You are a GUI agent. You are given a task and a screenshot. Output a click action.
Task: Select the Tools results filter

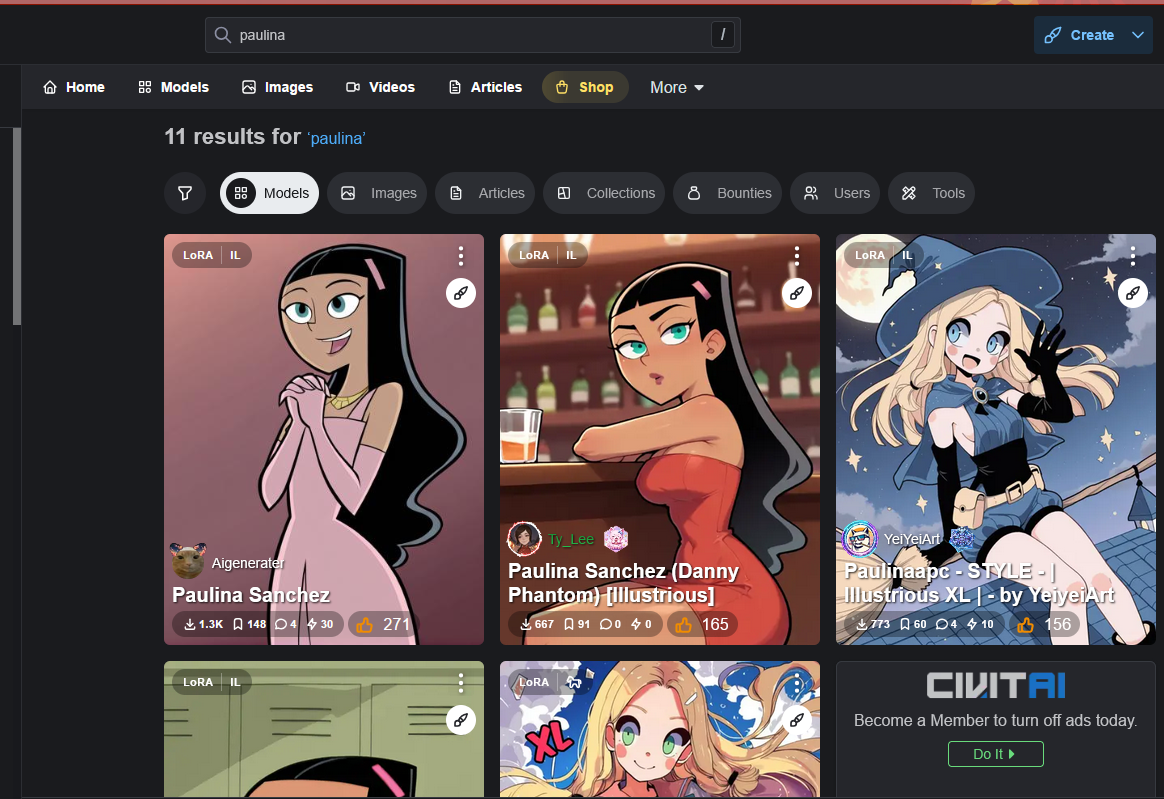click(x=932, y=193)
